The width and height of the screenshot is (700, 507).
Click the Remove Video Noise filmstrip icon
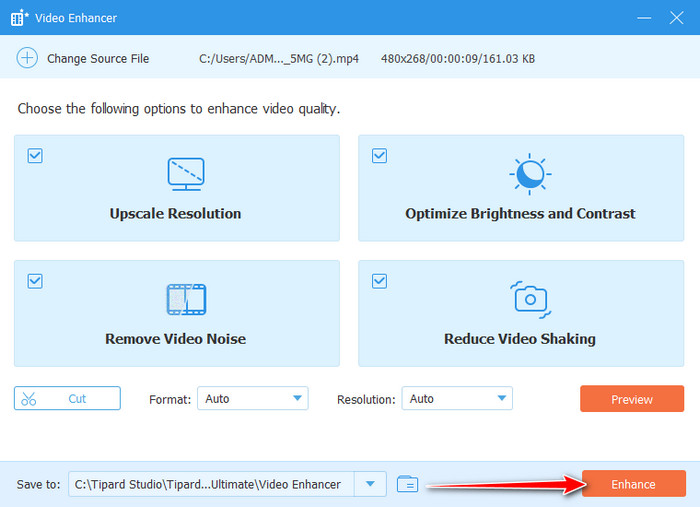[186, 299]
